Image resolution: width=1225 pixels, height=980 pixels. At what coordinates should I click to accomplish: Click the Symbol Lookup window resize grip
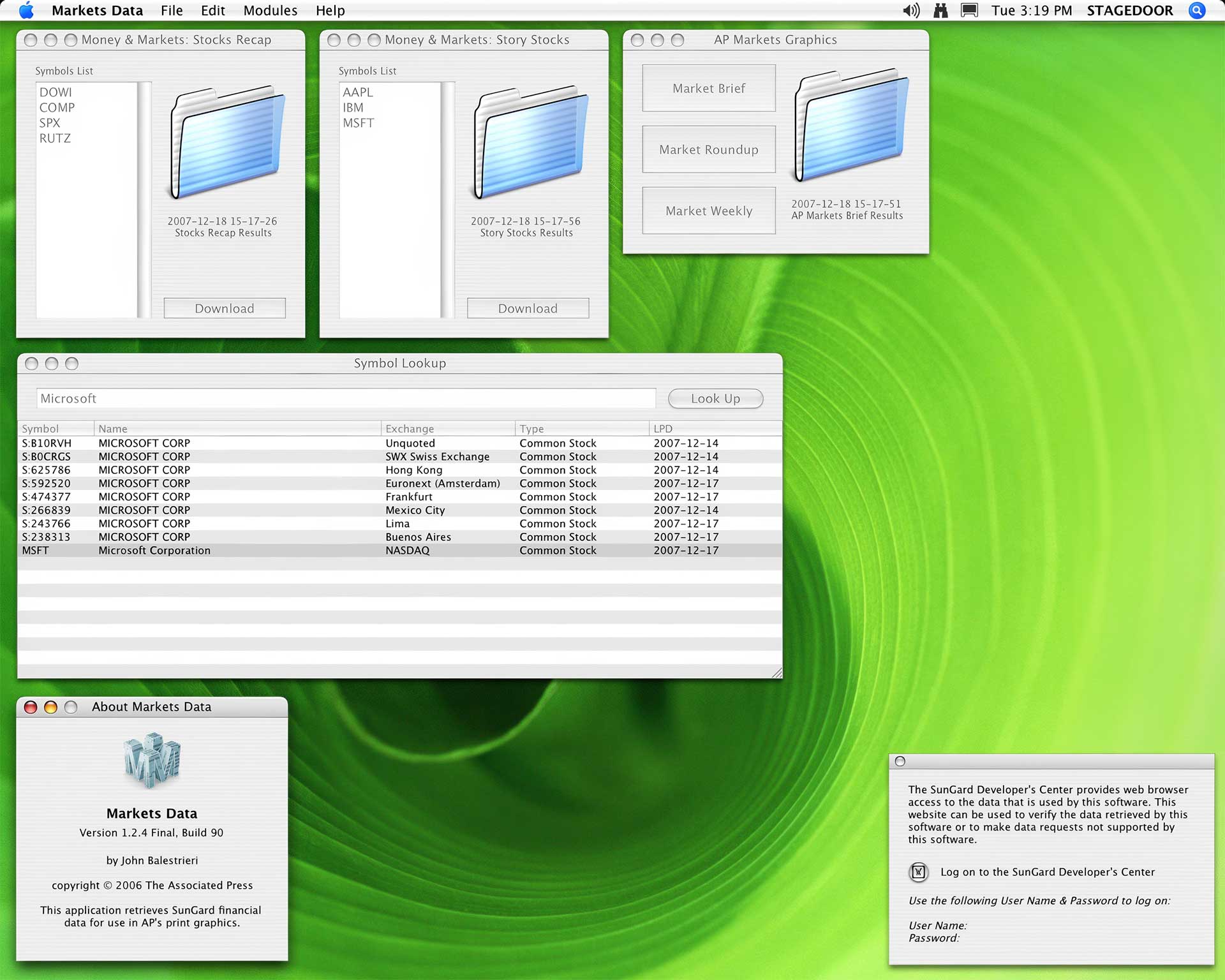[x=776, y=672]
